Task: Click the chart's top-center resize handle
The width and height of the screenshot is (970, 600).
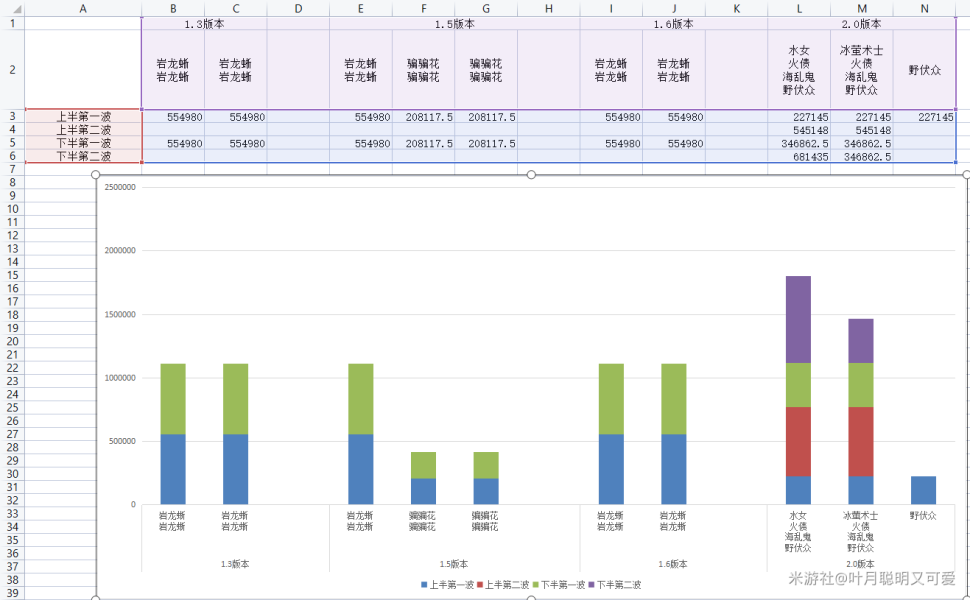Action: coord(531,175)
